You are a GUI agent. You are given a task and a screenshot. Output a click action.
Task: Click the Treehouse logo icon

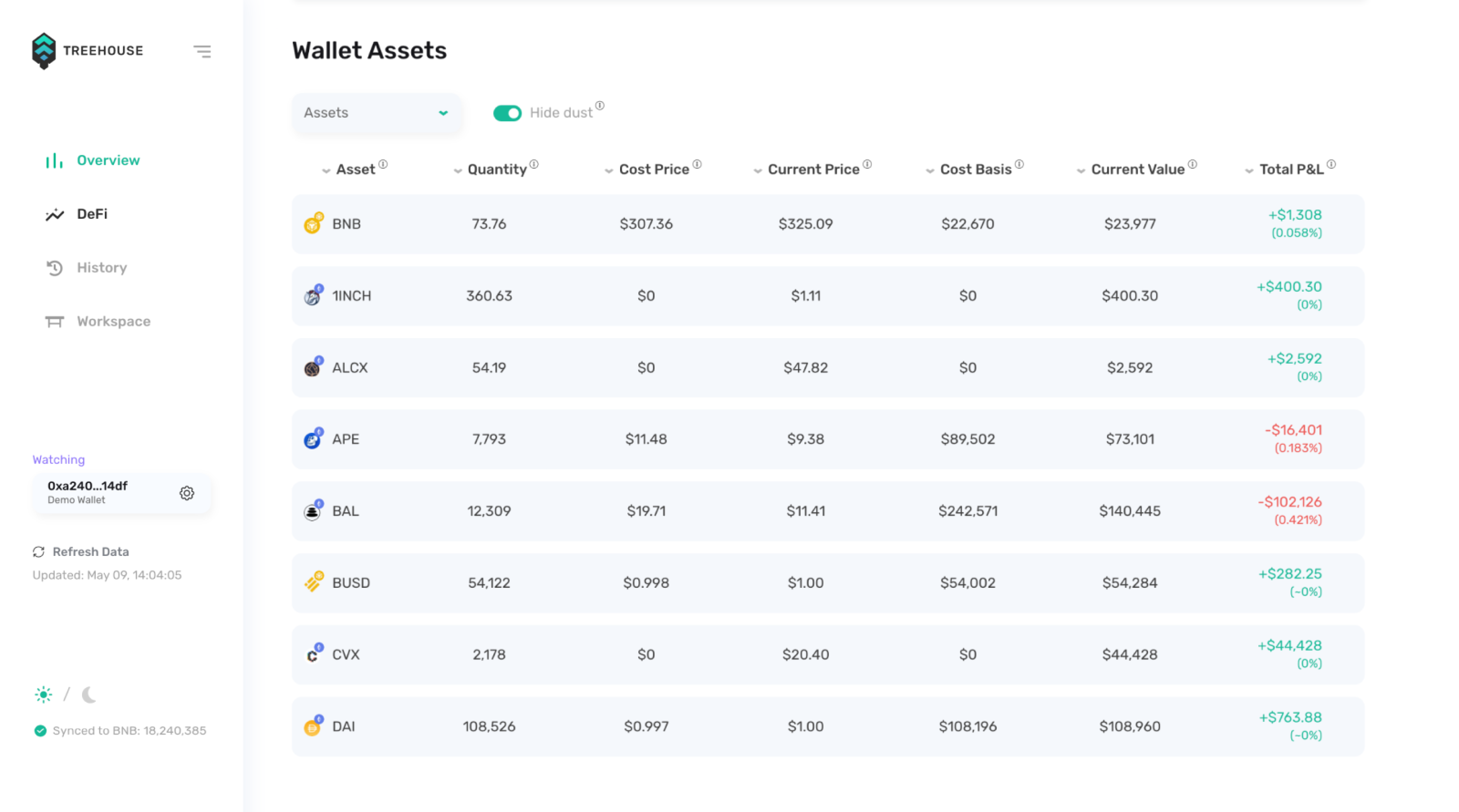43,51
